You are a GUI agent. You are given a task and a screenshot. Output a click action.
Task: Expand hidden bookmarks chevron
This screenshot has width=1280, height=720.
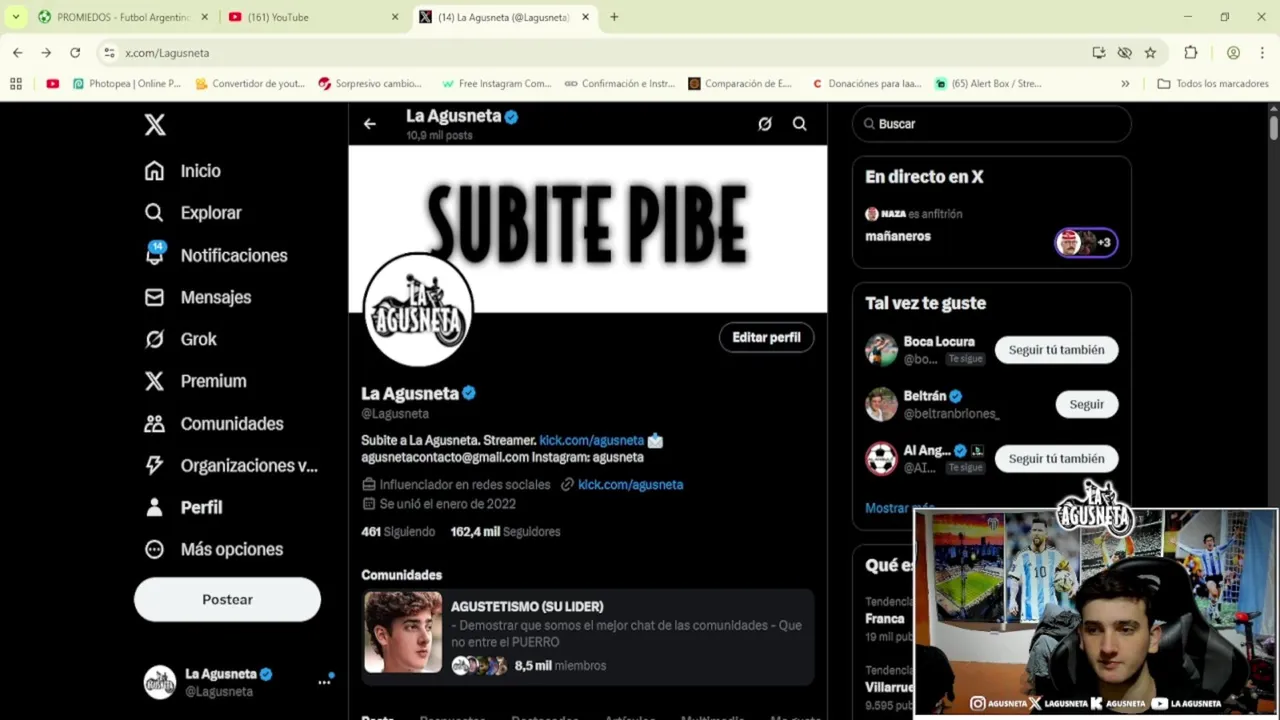click(1125, 84)
